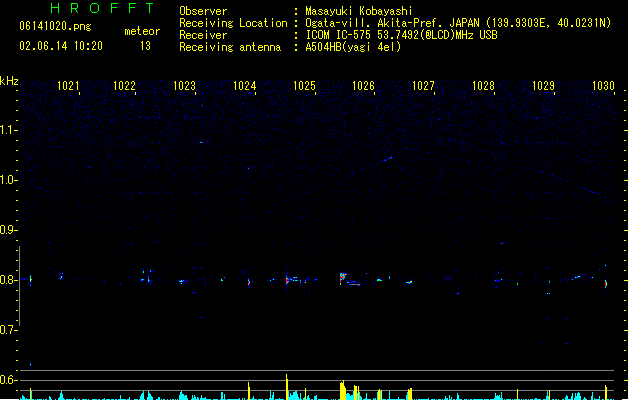The height and width of the screenshot is (400, 629).
Task: Click the 1030 time marker
Action: [x=603, y=86]
